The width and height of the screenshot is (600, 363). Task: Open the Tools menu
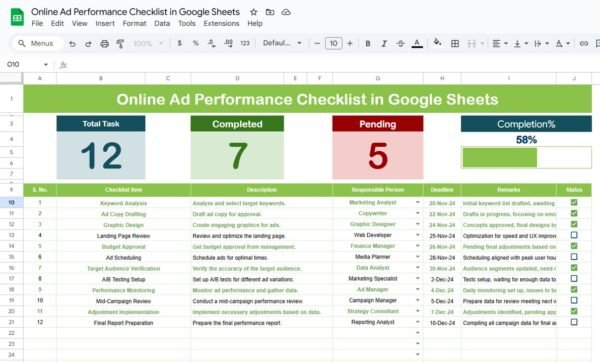click(187, 23)
